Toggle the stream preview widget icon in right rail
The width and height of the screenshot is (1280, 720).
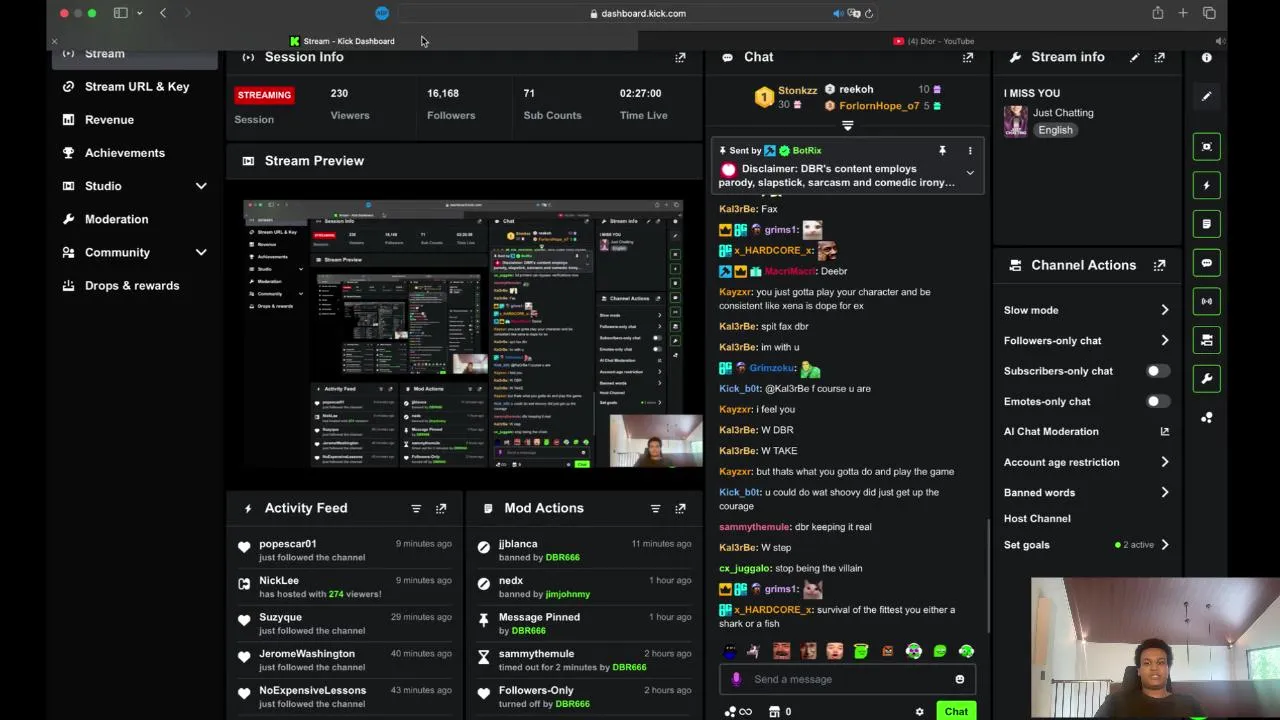pos(1207,147)
